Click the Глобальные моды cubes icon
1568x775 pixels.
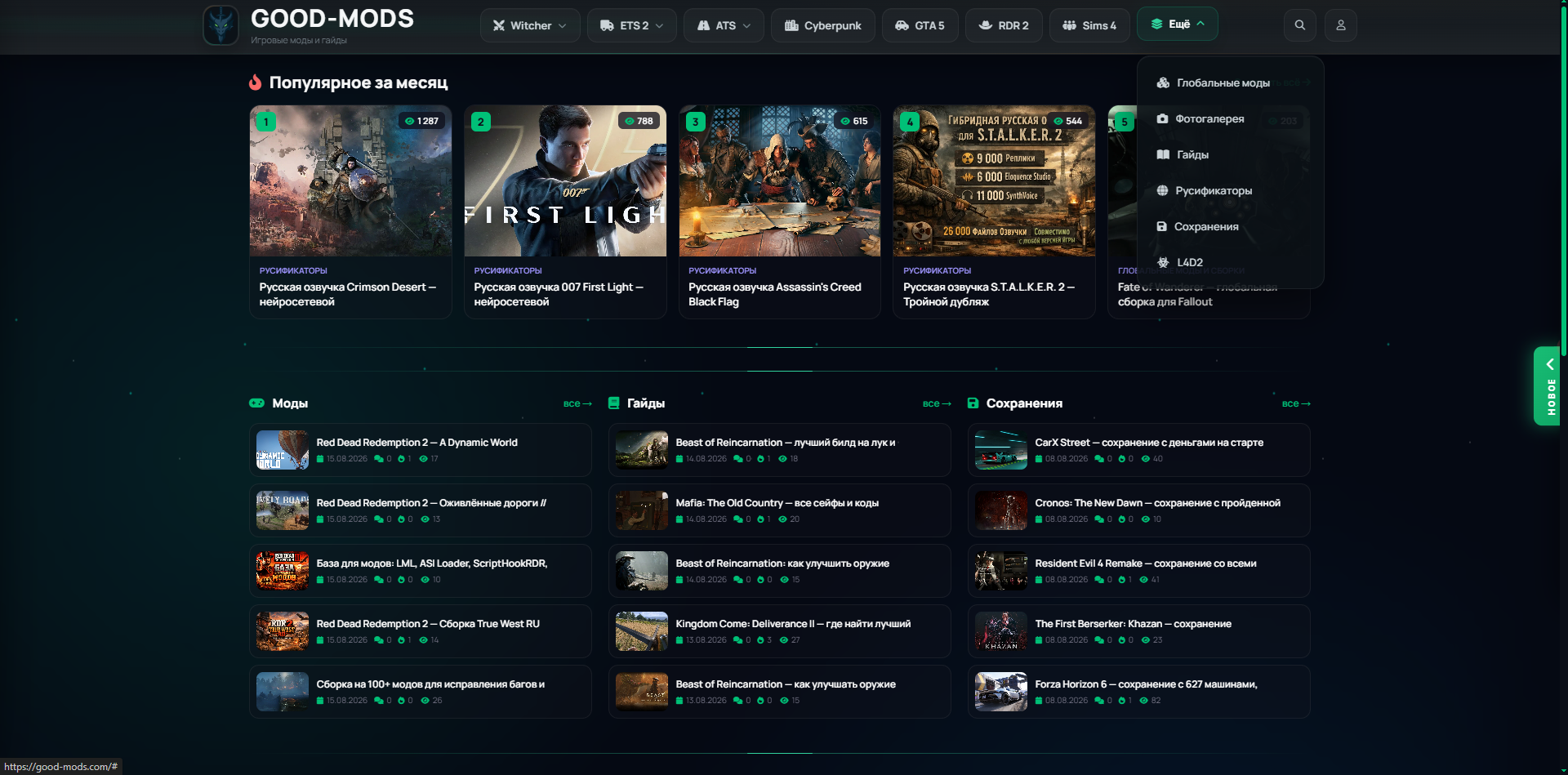point(1163,82)
